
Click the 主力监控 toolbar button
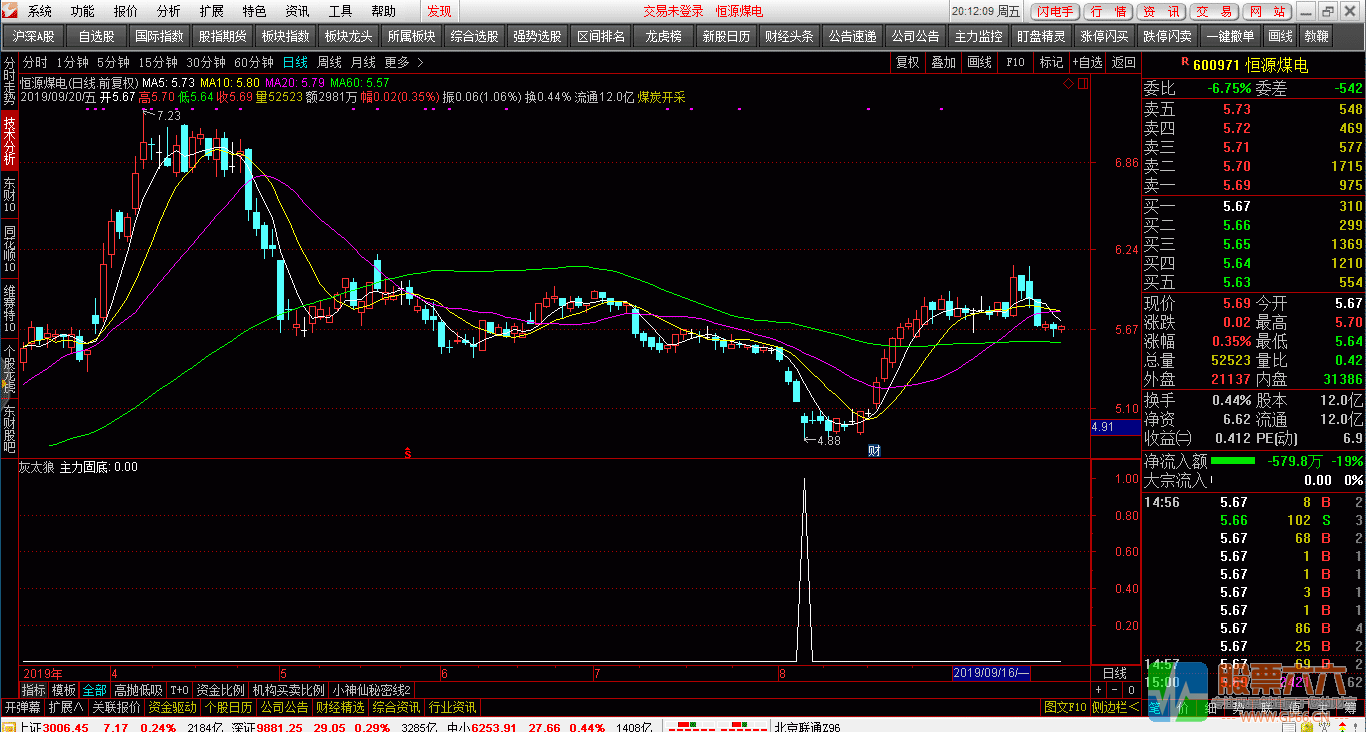coord(978,36)
